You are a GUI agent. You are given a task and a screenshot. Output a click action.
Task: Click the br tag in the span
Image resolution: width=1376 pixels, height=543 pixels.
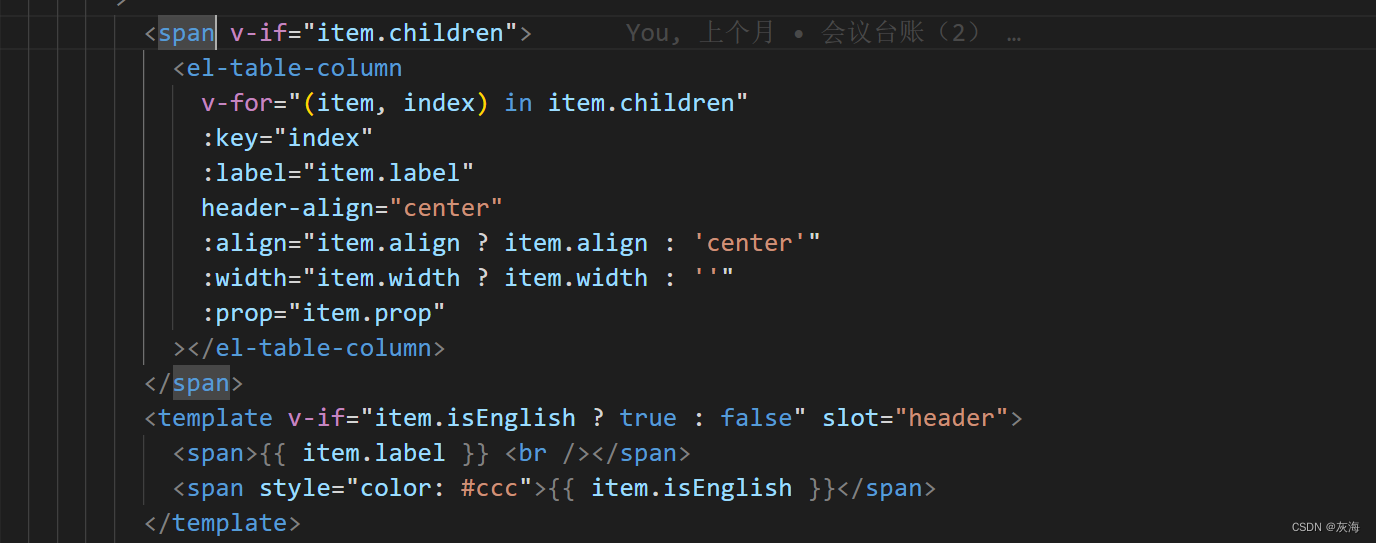click(533, 453)
